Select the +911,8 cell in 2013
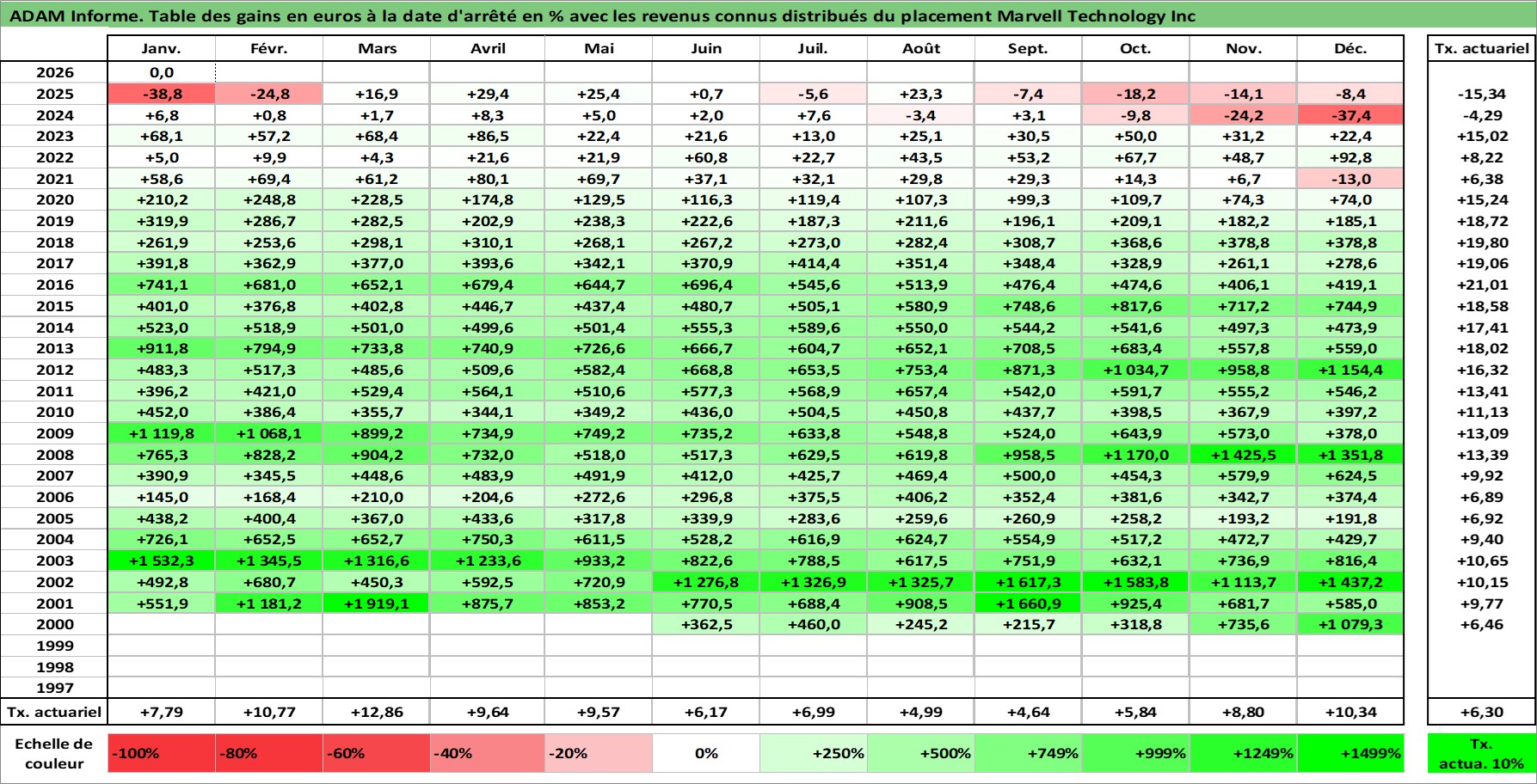Viewport: 1537px width, 784px height. click(162, 348)
